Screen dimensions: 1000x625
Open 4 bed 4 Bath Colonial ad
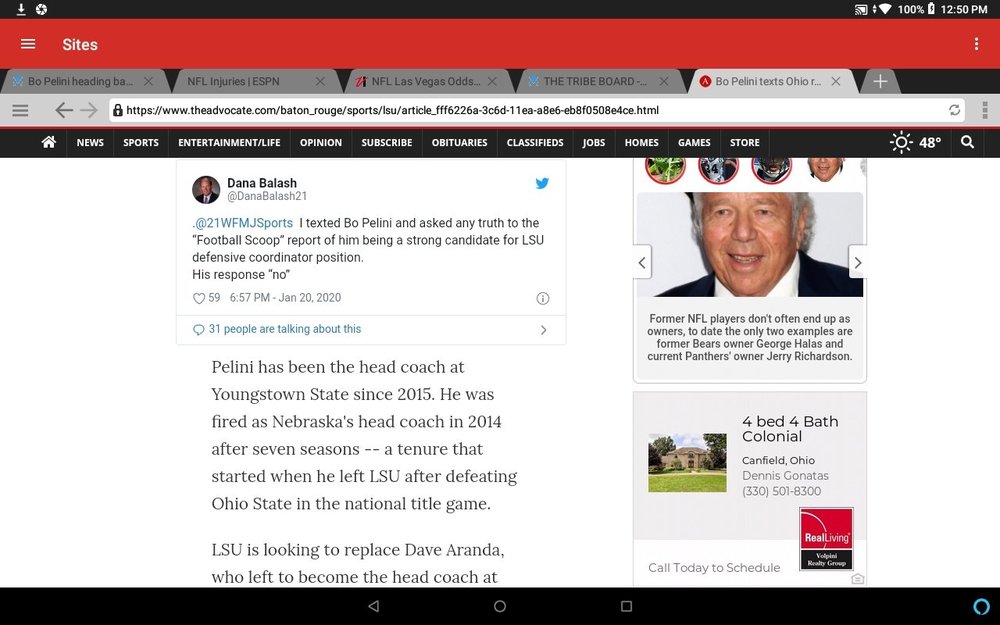790,429
